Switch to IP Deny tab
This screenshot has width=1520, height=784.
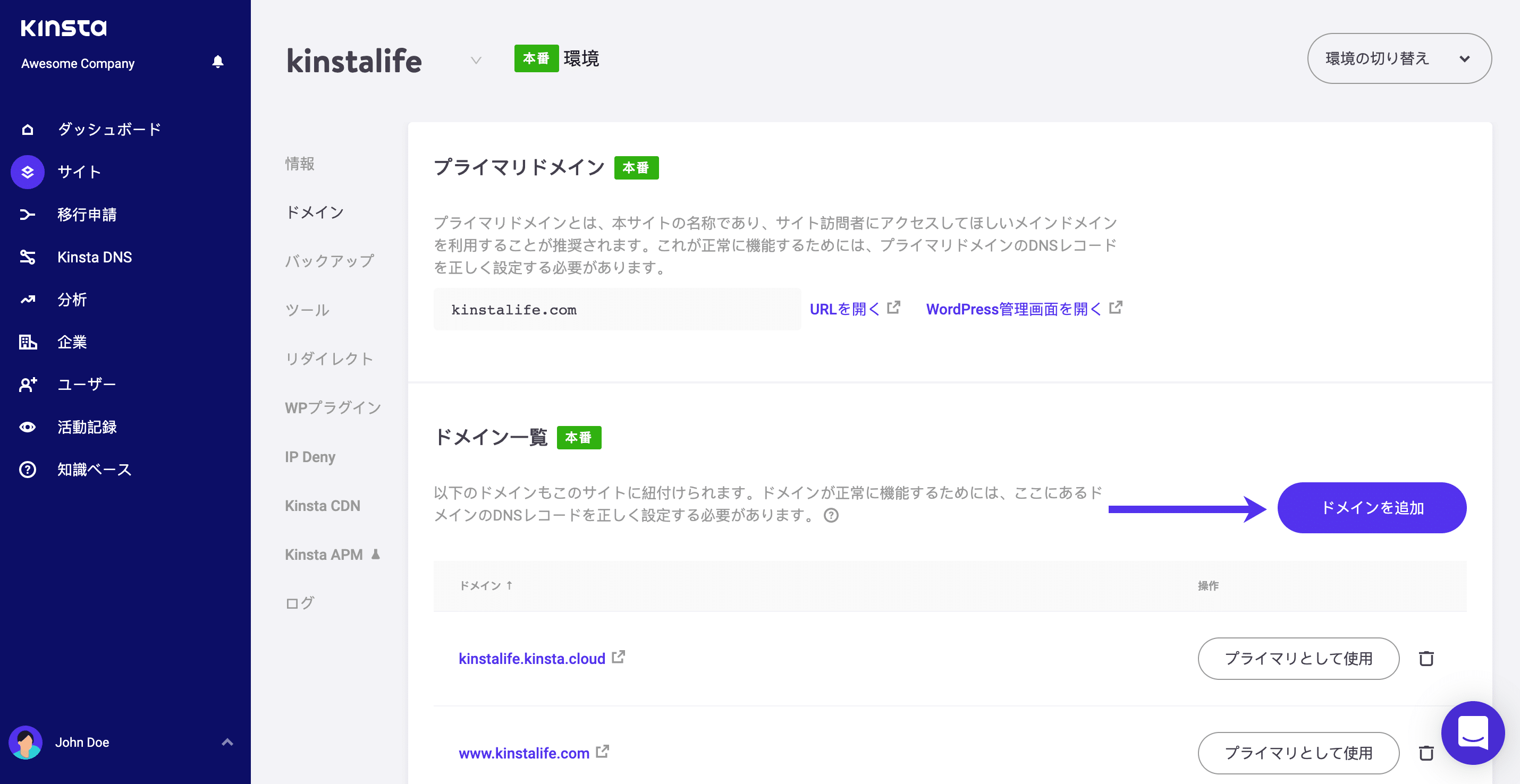[x=310, y=457]
